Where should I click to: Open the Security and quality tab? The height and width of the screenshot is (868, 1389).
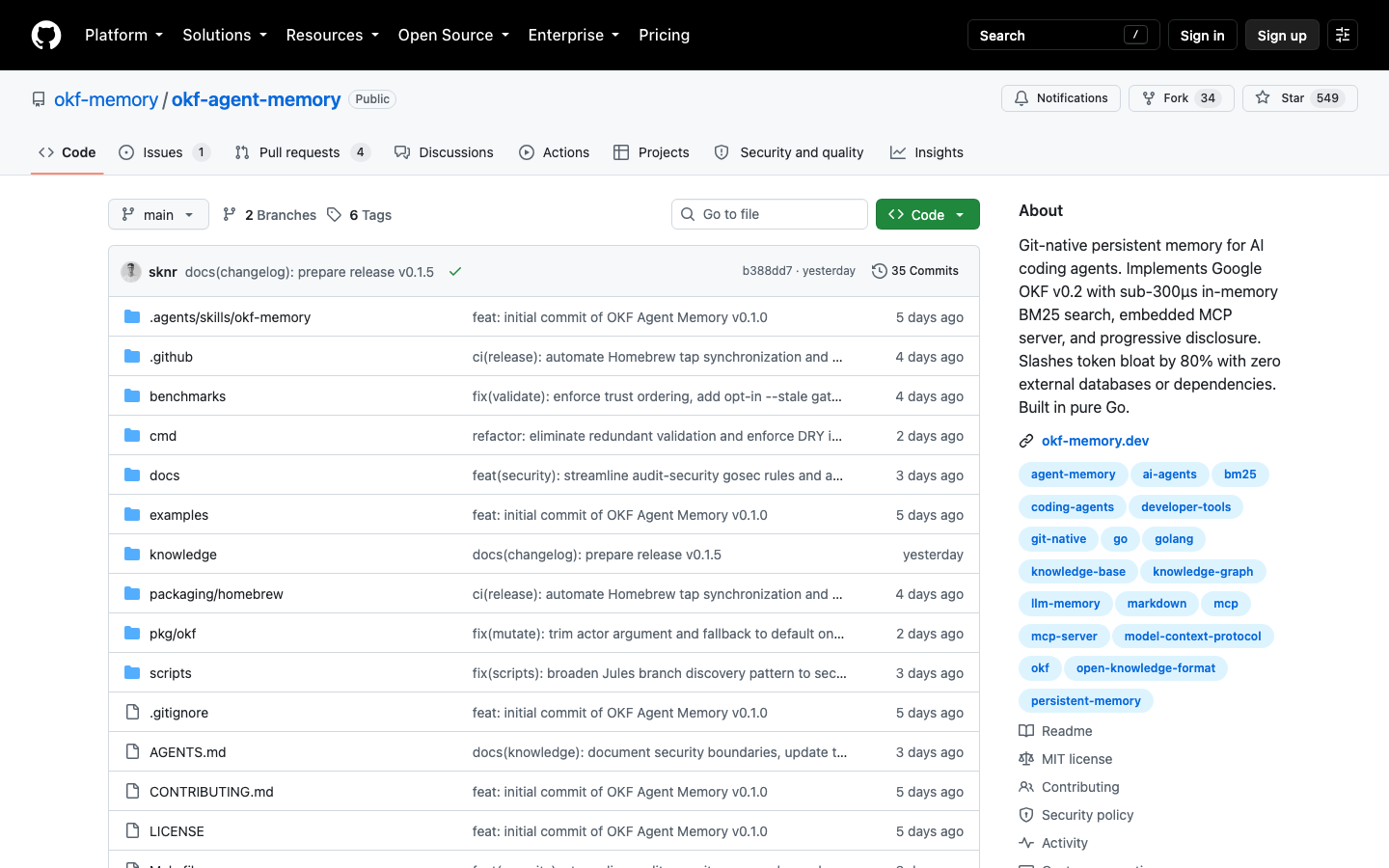tap(789, 152)
